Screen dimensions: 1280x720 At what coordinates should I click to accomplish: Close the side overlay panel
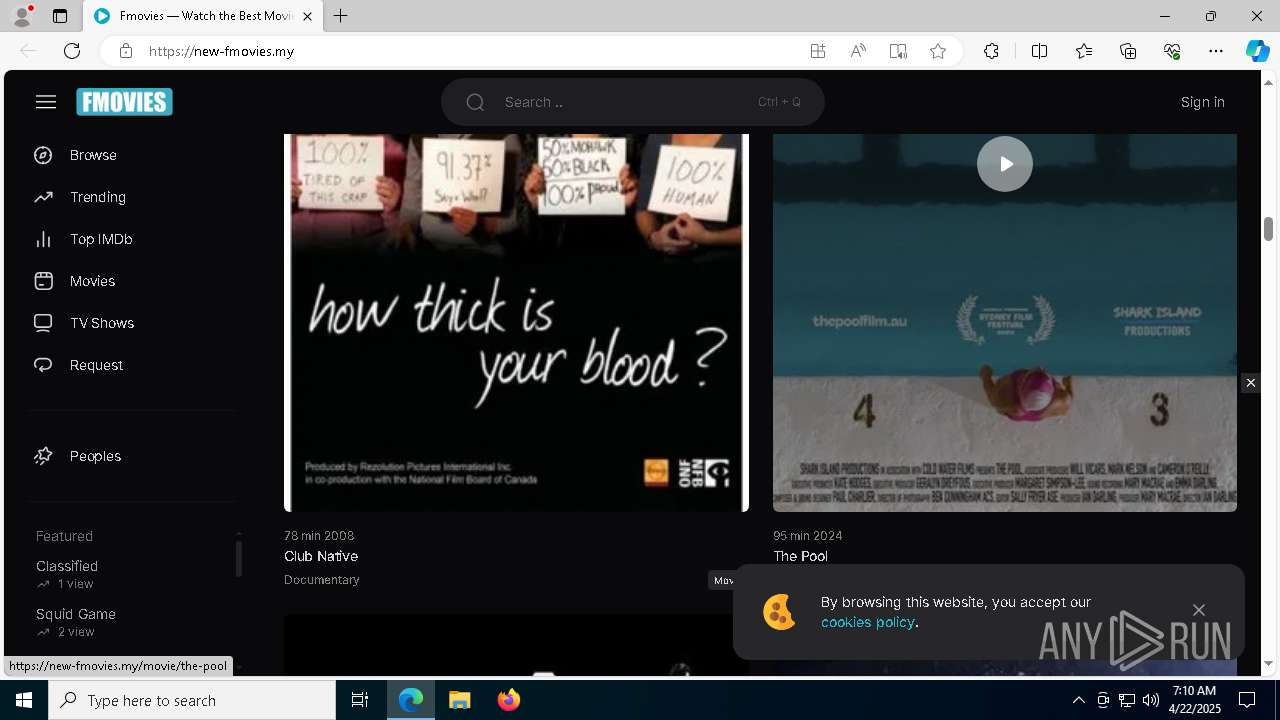tap(1250, 383)
